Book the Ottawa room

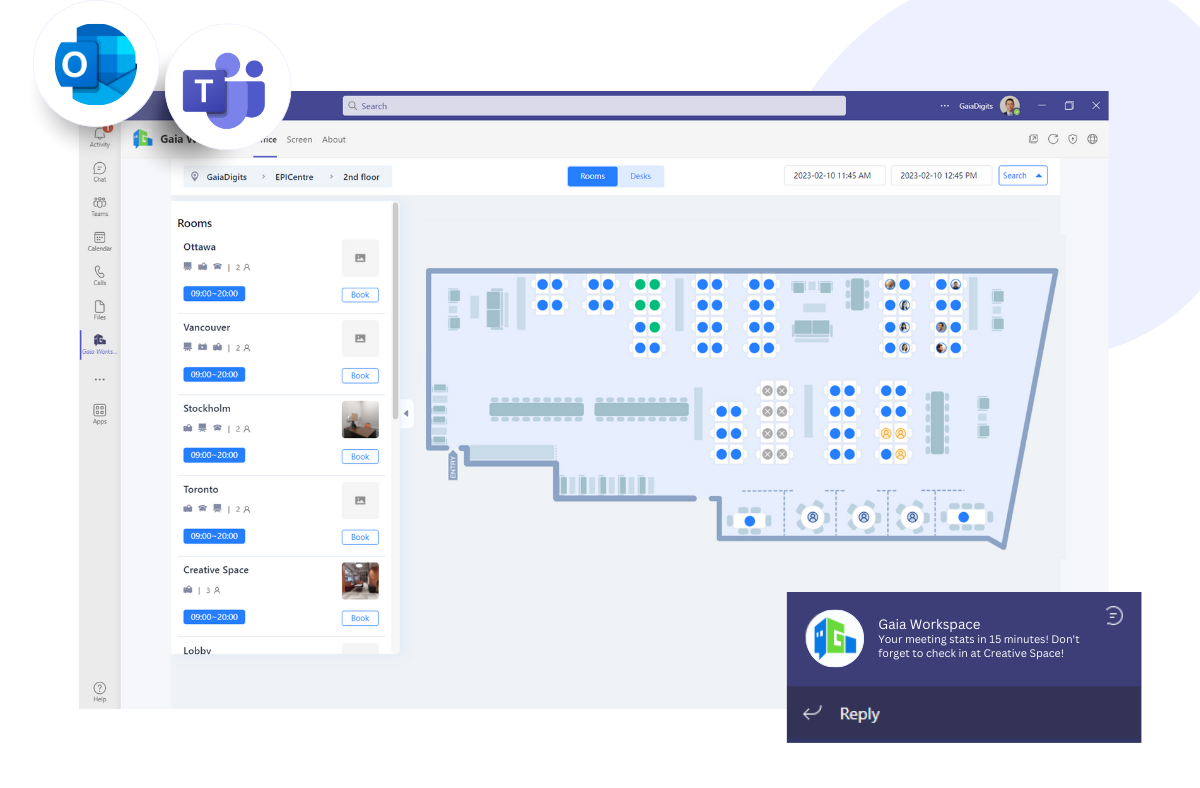360,295
